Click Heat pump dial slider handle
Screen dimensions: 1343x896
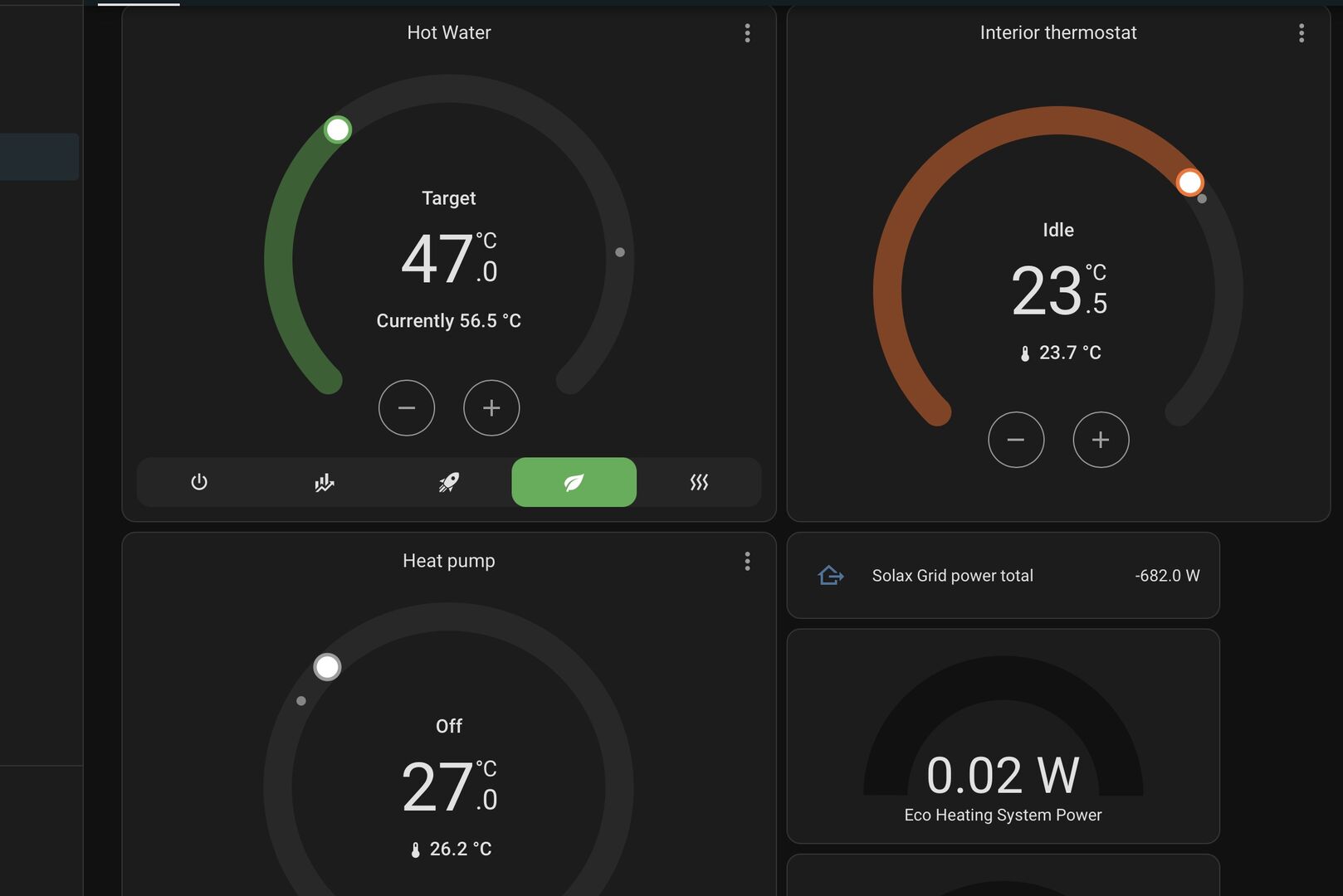tap(327, 667)
